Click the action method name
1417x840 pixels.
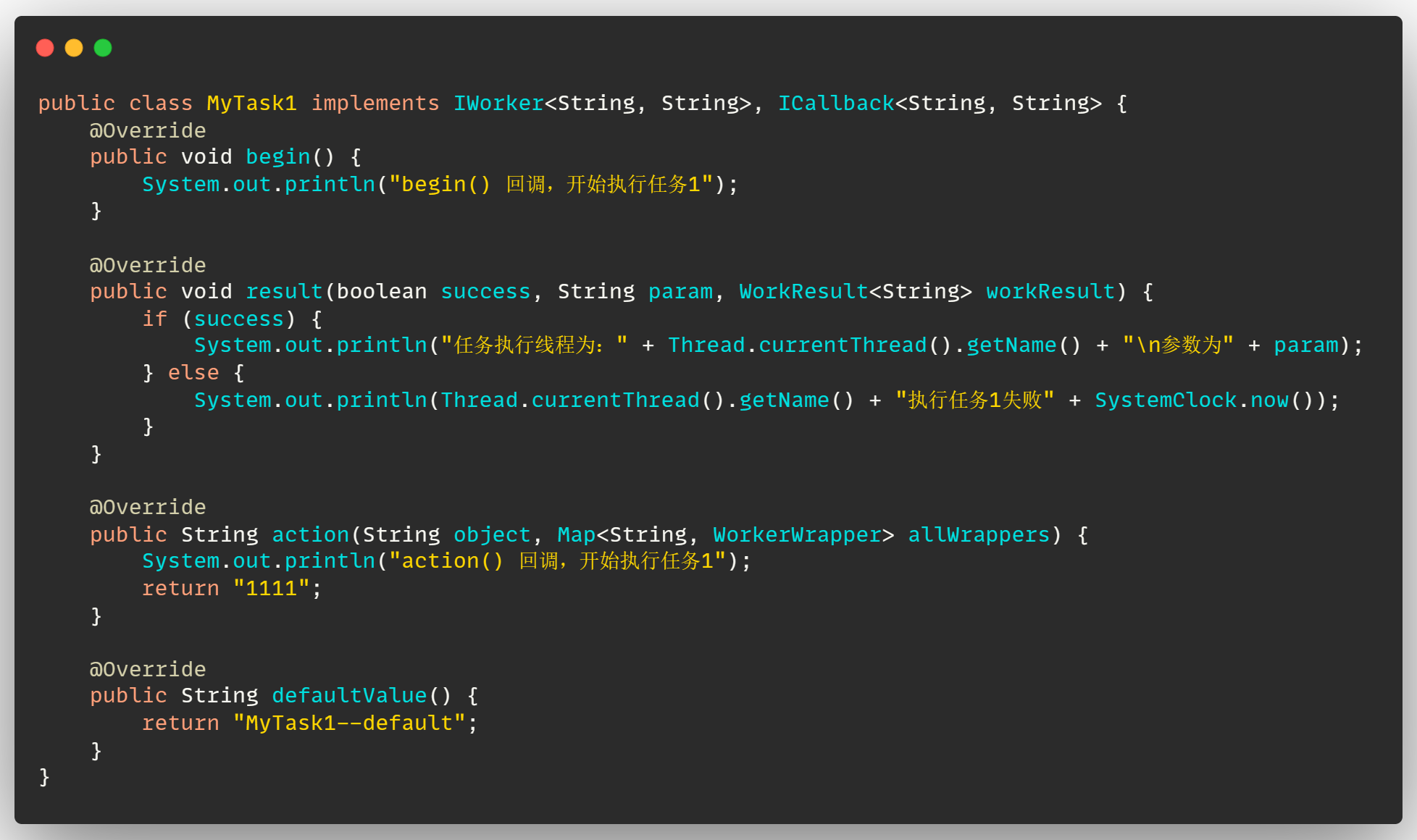click(x=310, y=535)
